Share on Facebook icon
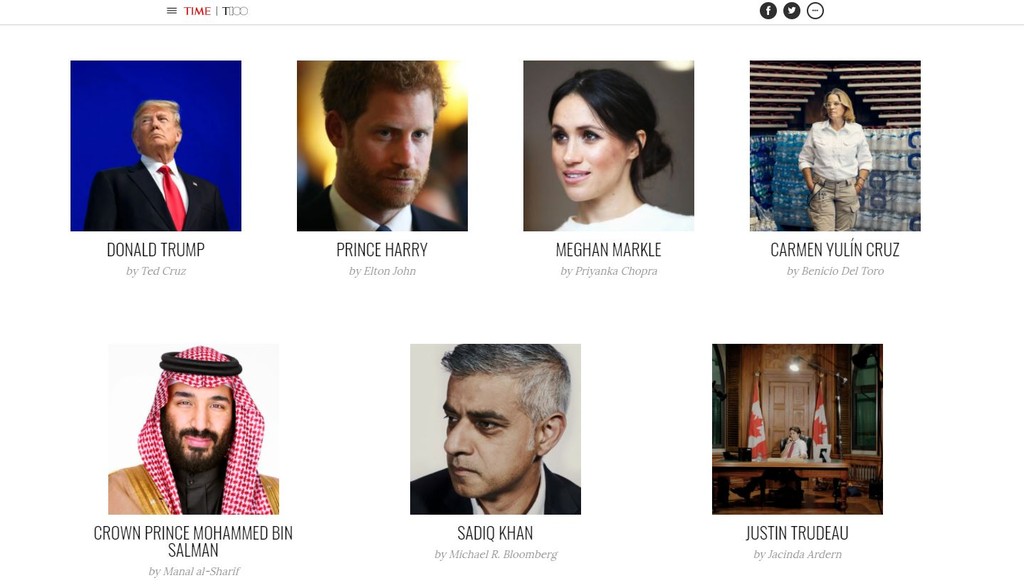The width and height of the screenshot is (1024, 588). click(768, 10)
